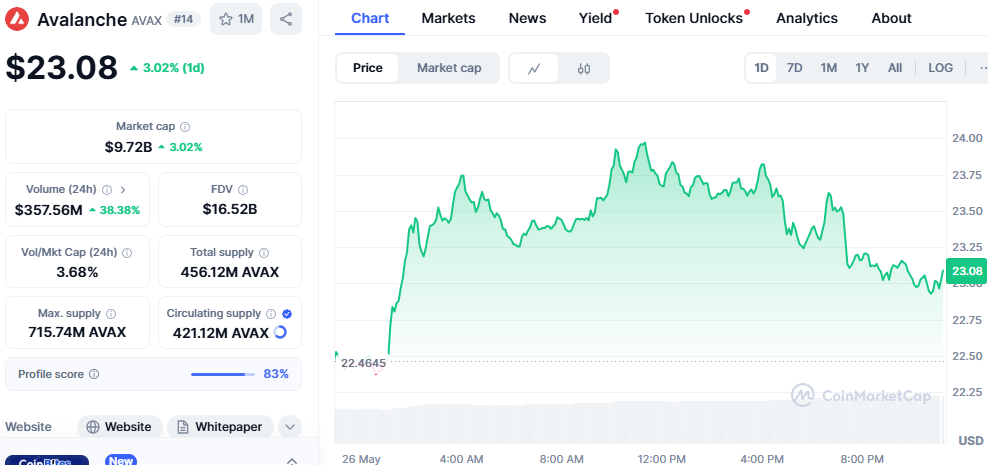This screenshot has width=988, height=465.
Task: Click the verified checkmark badge by Circulating supply
Action: [x=287, y=313]
